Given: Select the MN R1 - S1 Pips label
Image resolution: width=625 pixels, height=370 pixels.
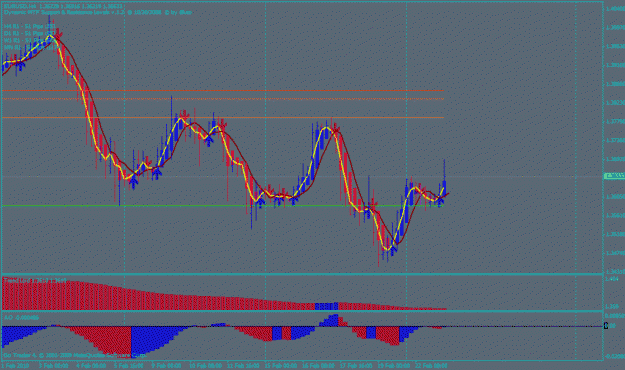Looking at the screenshot, I should pyautogui.click(x=30, y=48).
